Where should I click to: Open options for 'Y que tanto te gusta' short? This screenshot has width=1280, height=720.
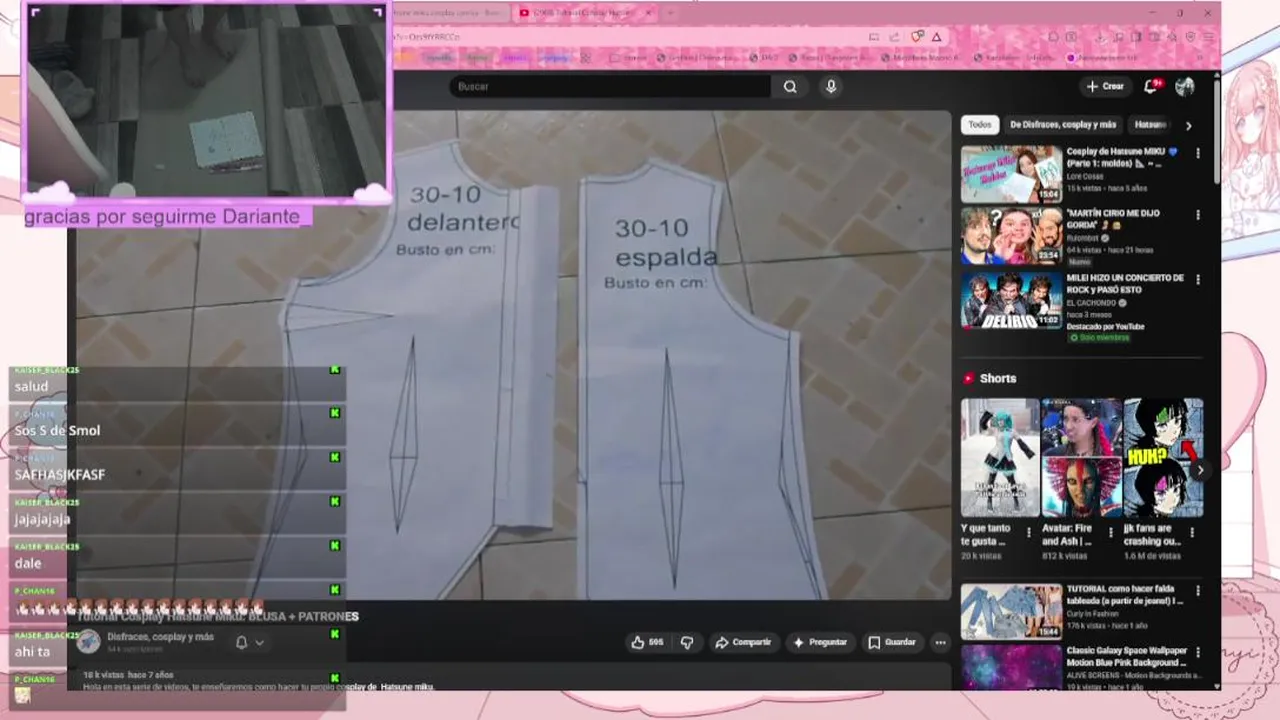pyautogui.click(x=1029, y=531)
